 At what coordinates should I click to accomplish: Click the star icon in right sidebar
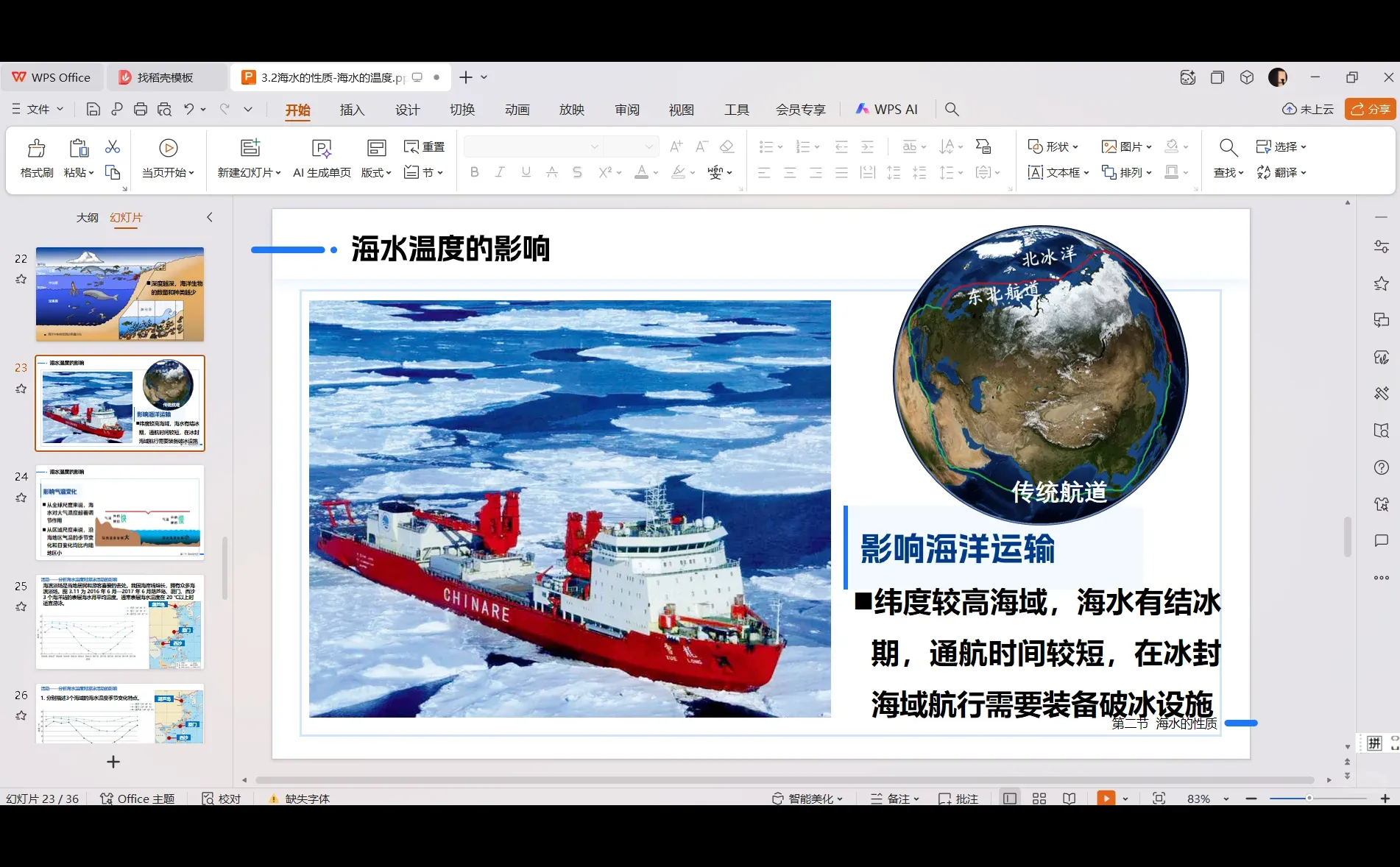[x=1382, y=283]
